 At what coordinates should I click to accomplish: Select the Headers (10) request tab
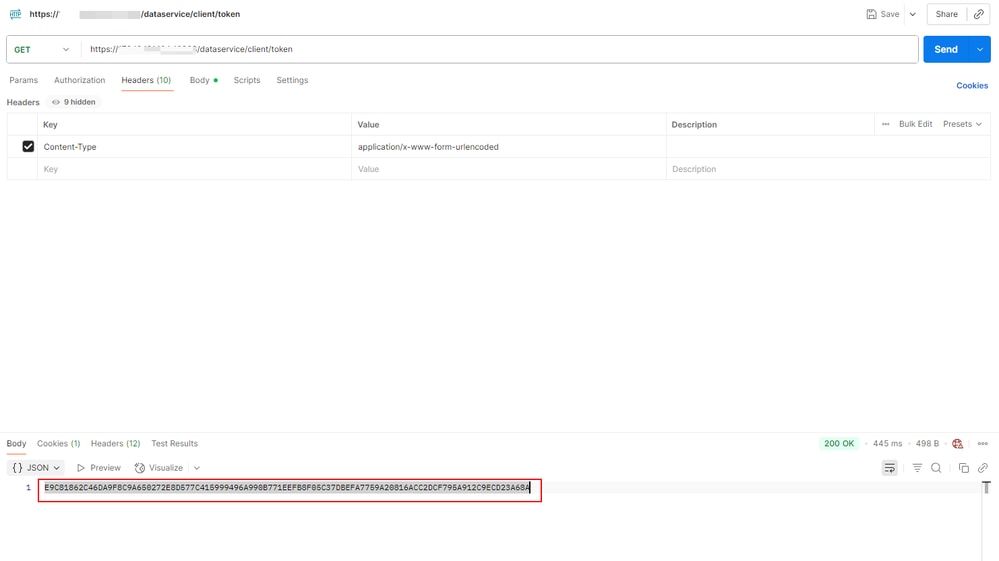pos(146,80)
